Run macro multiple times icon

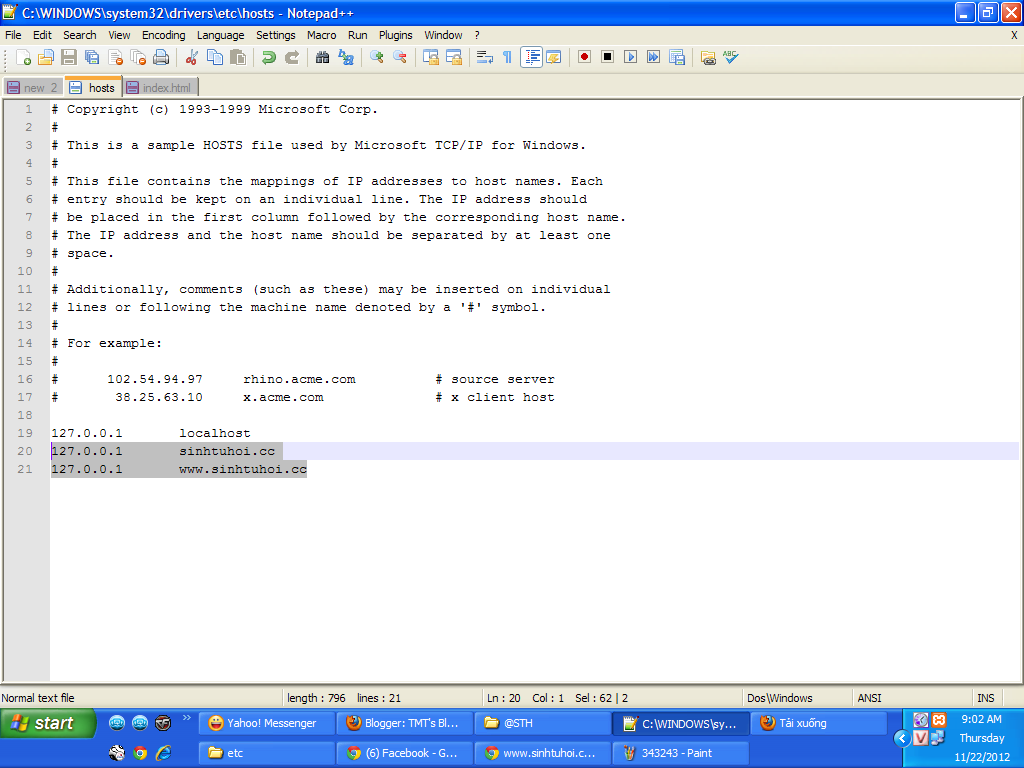(x=654, y=57)
